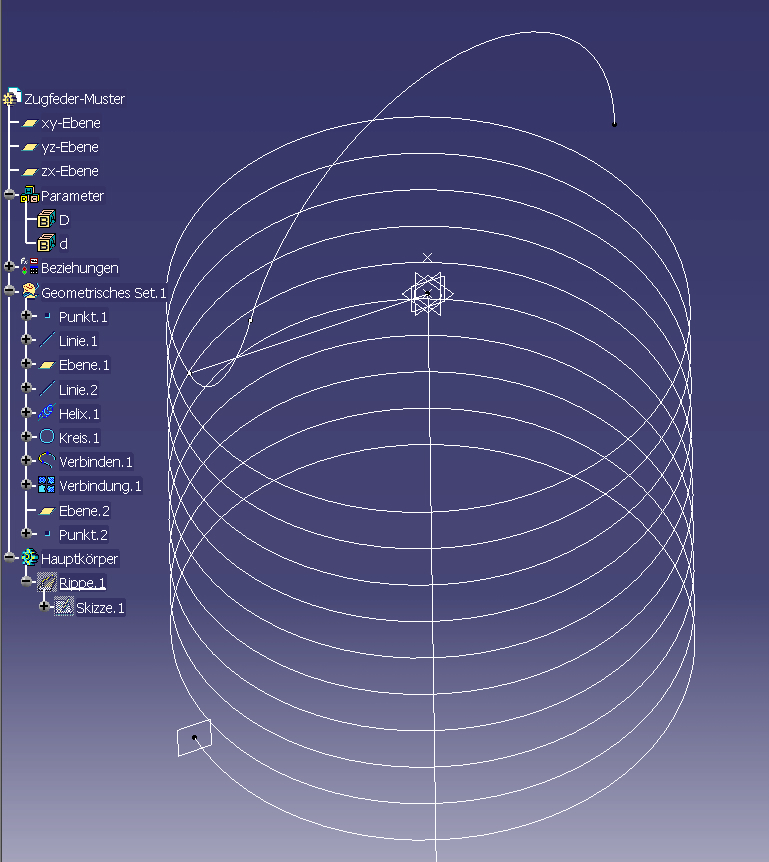Collapse the Parameter node
Image resolution: width=769 pixels, height=862 pixels.
tap(9, 195)
